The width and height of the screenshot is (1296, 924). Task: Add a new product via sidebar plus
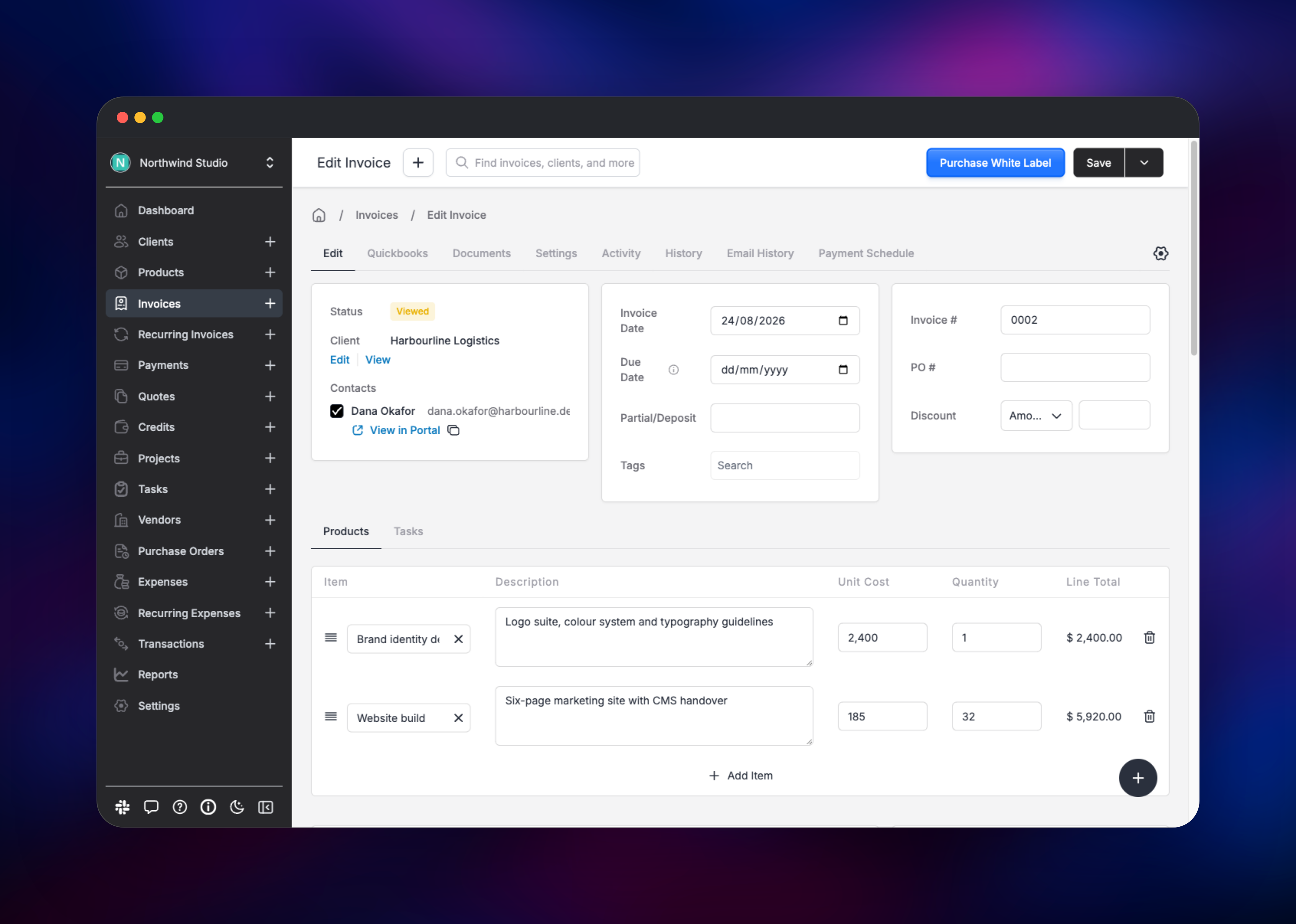(x=270, y=273)
